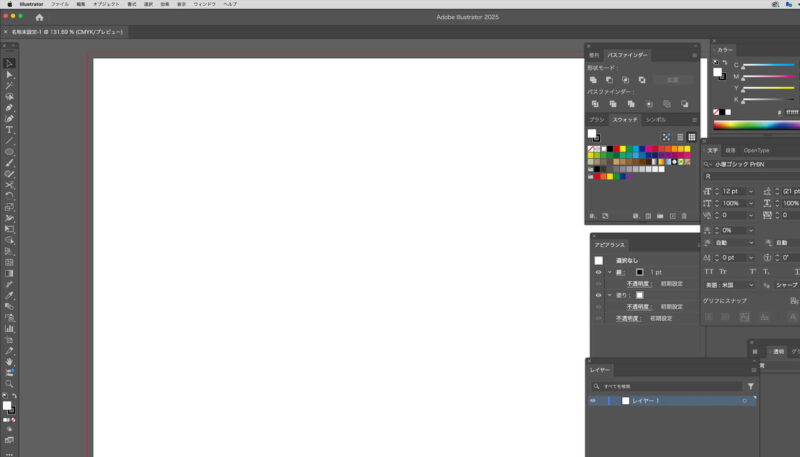Click the Home icon in the top bar
This screenshot has width=800, height=457.
[x=39, y=17]
